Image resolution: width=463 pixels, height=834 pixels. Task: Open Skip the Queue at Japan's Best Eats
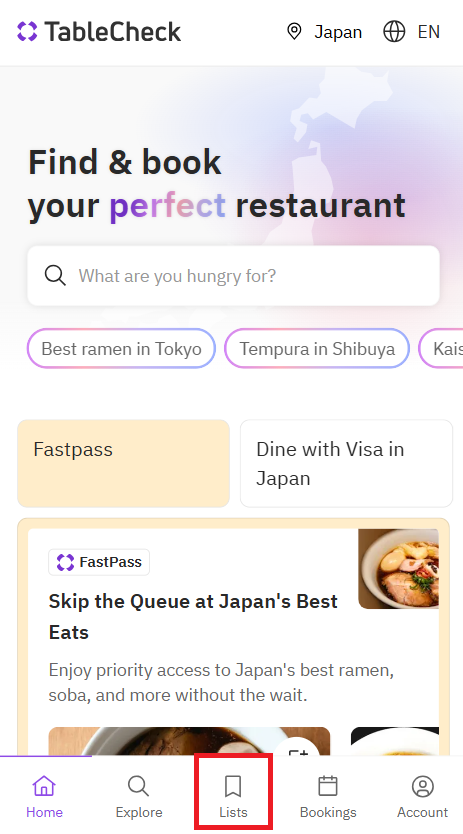click(x=193, y=616)
